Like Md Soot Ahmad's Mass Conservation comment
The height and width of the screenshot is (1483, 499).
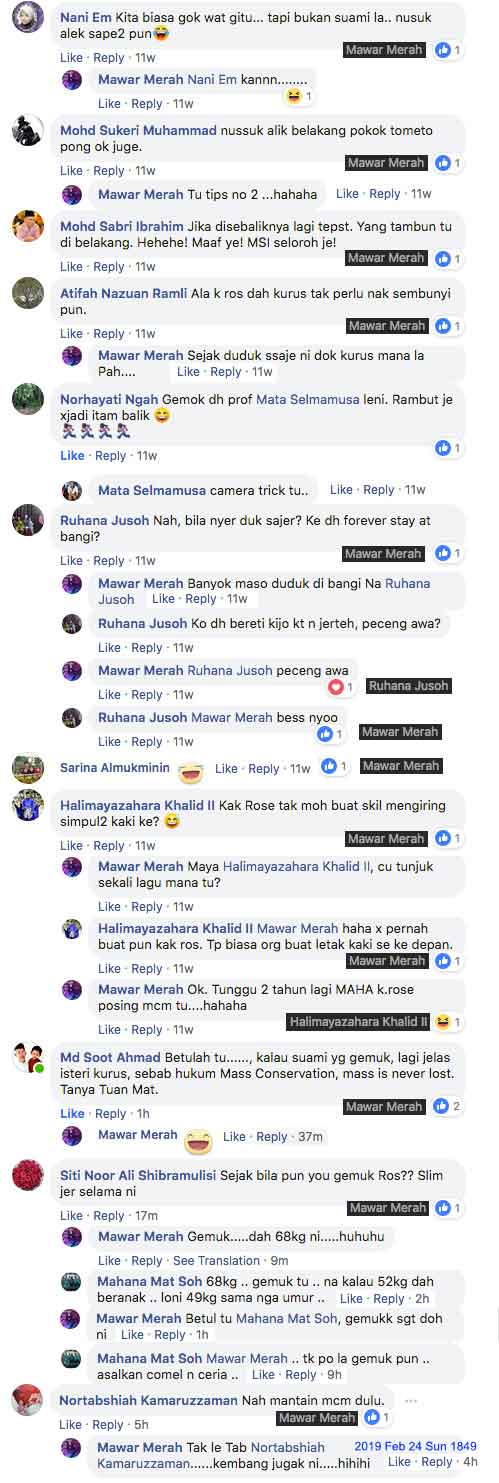pyautogui.click(x=72, y=1113)
